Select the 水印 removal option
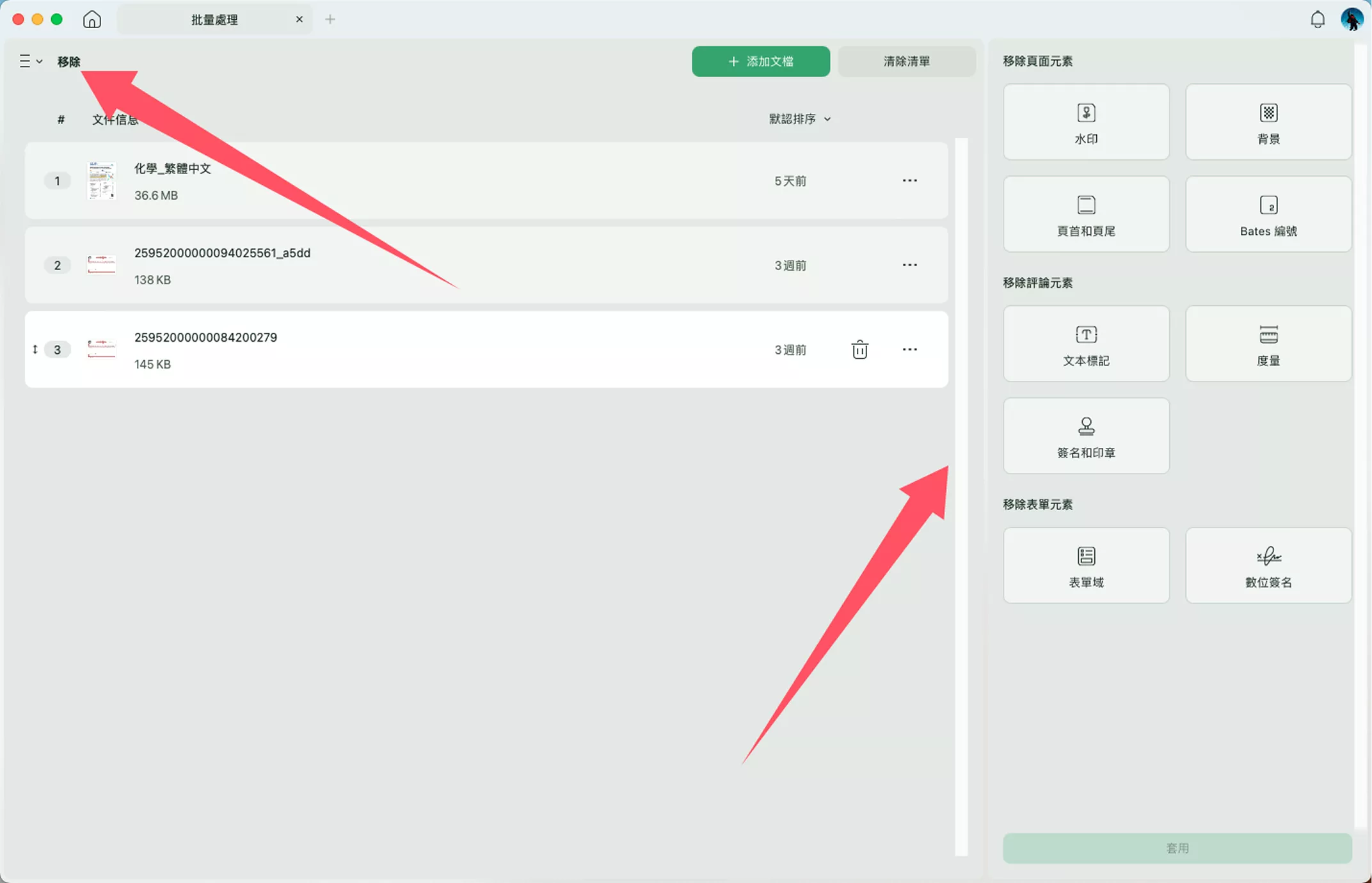The width and height of the screenshot is (1372, 883). (1086, 122)
